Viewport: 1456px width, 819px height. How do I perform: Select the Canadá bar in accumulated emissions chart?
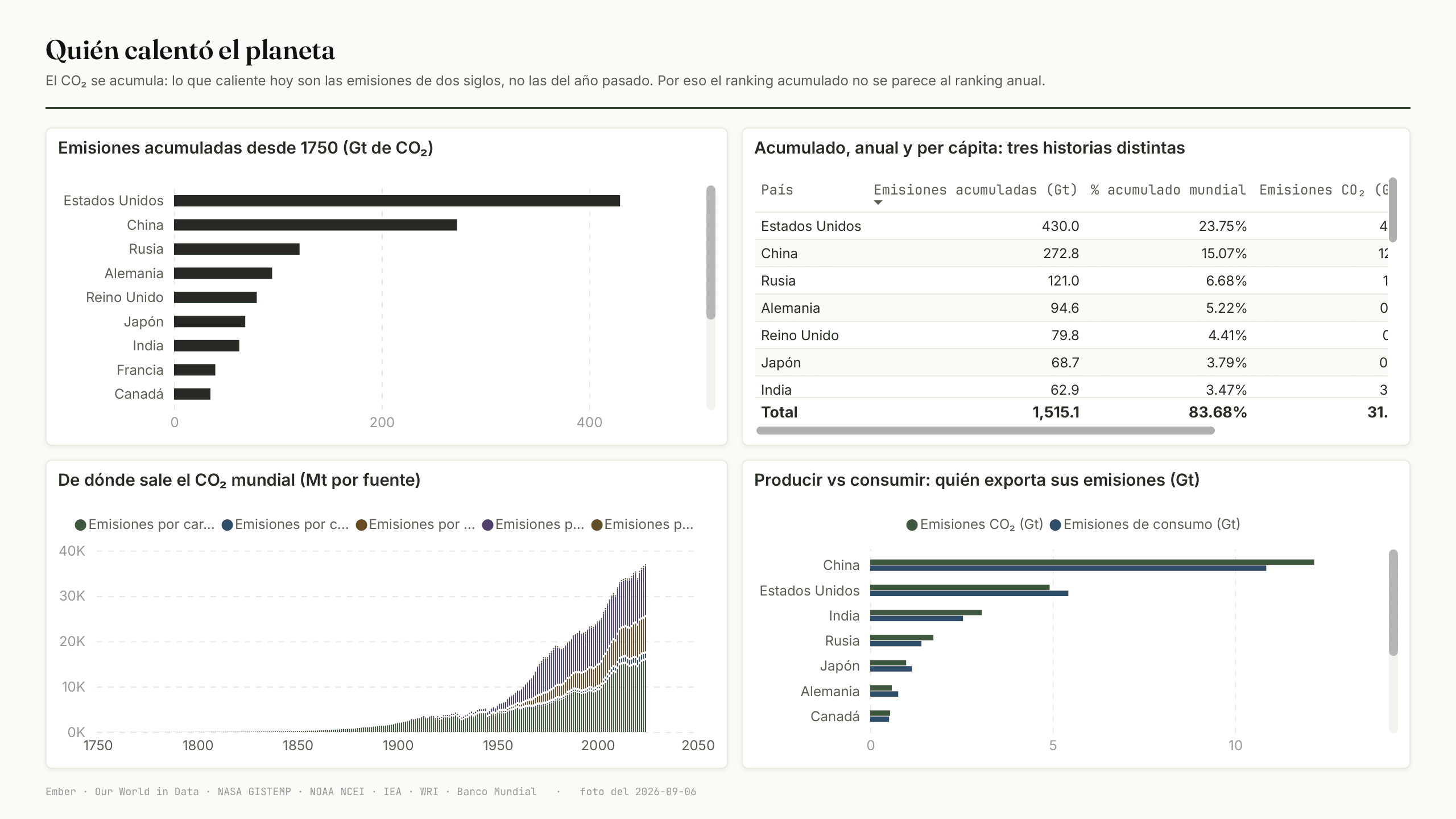click(x=192, y=394)
